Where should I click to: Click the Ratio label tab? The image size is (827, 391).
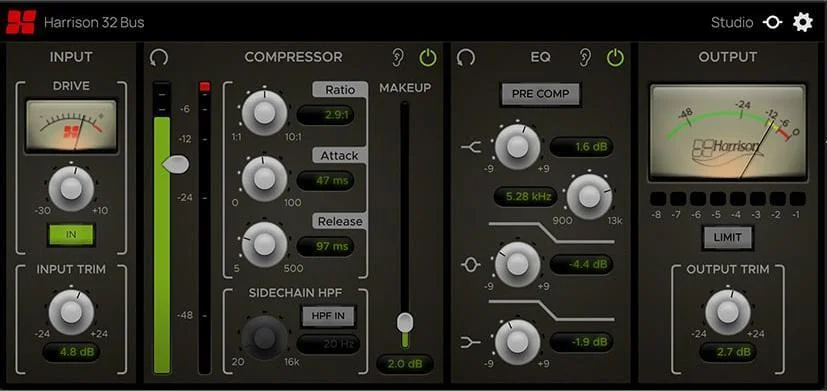340,90
